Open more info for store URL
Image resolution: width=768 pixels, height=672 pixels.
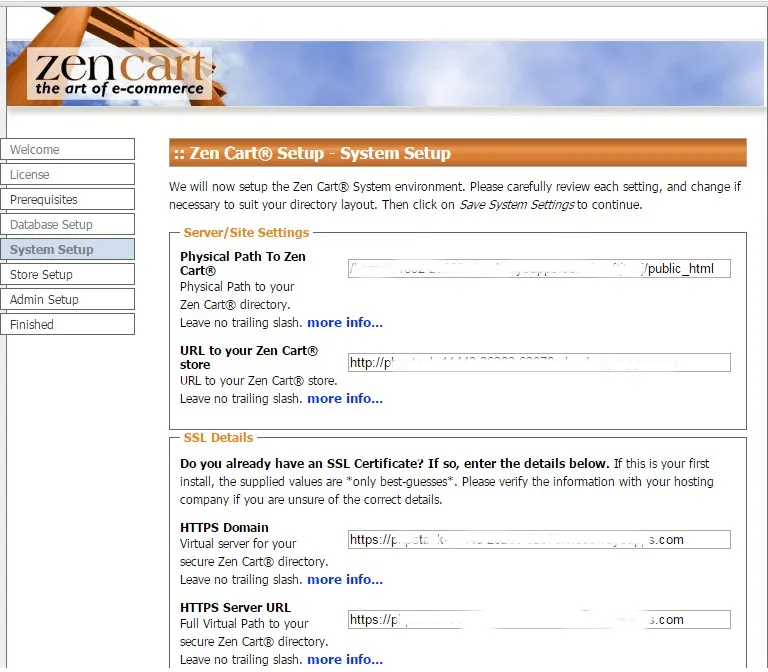point(345,398)
